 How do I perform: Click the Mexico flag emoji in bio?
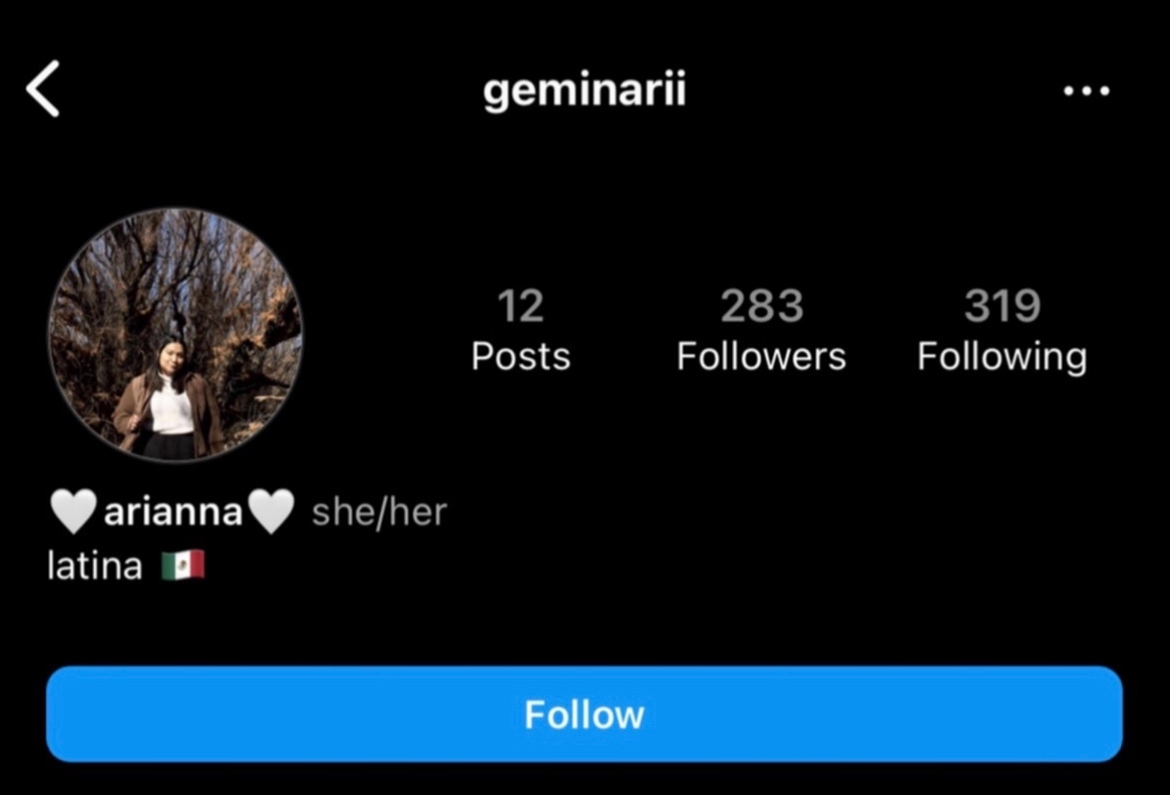(x=183, y=565)
